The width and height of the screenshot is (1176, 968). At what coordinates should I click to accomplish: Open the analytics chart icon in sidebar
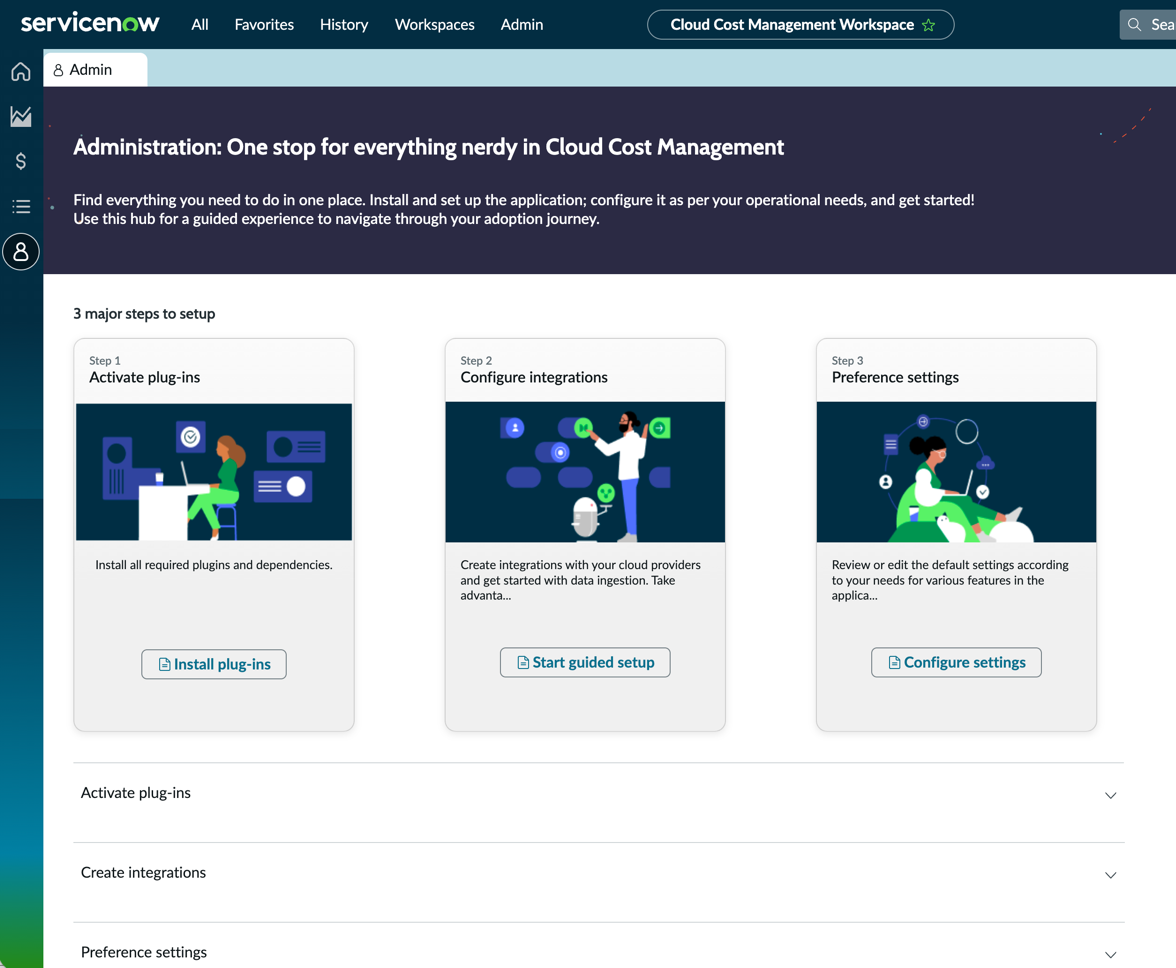(21, 116)
